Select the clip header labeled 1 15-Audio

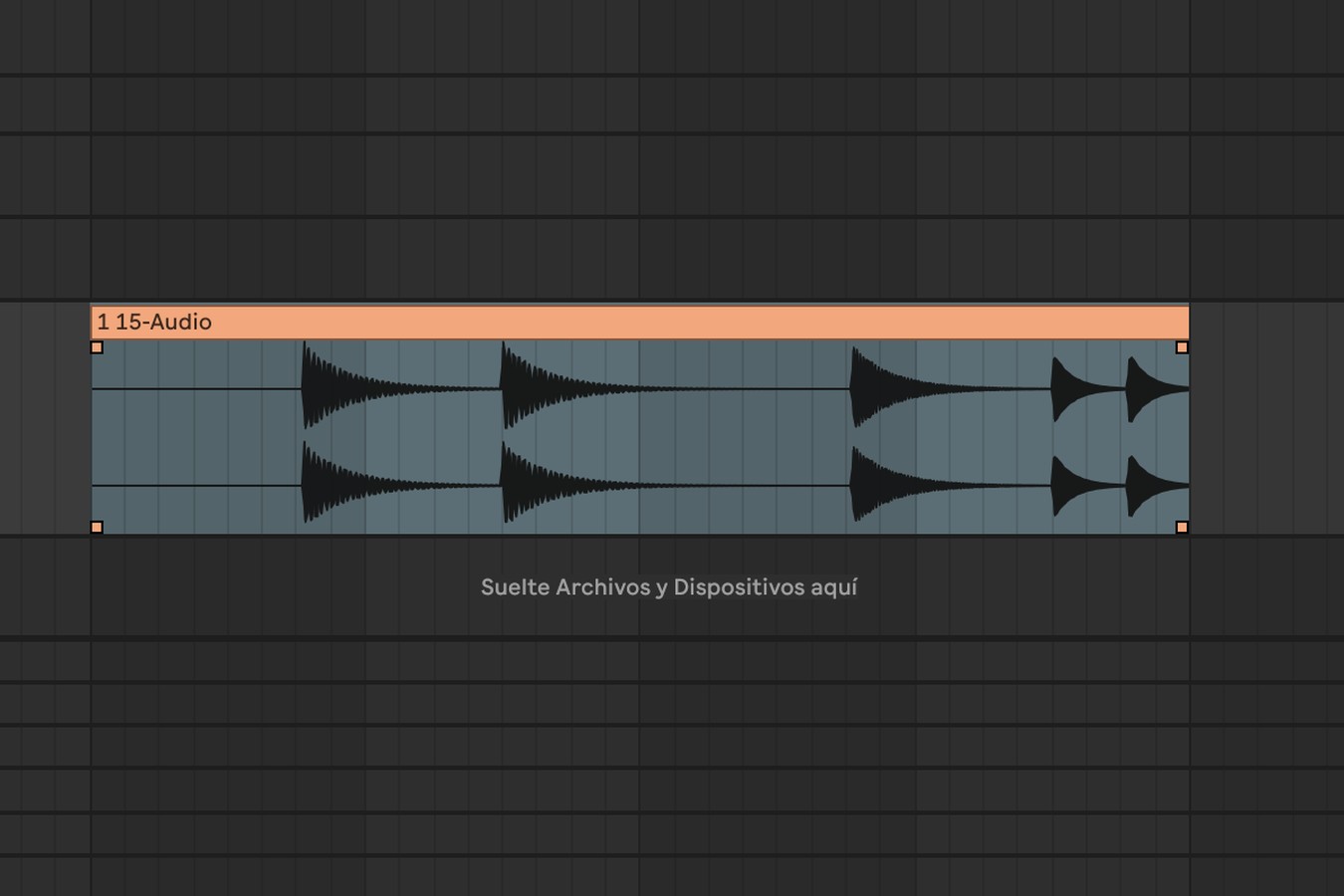pos(640,322)
